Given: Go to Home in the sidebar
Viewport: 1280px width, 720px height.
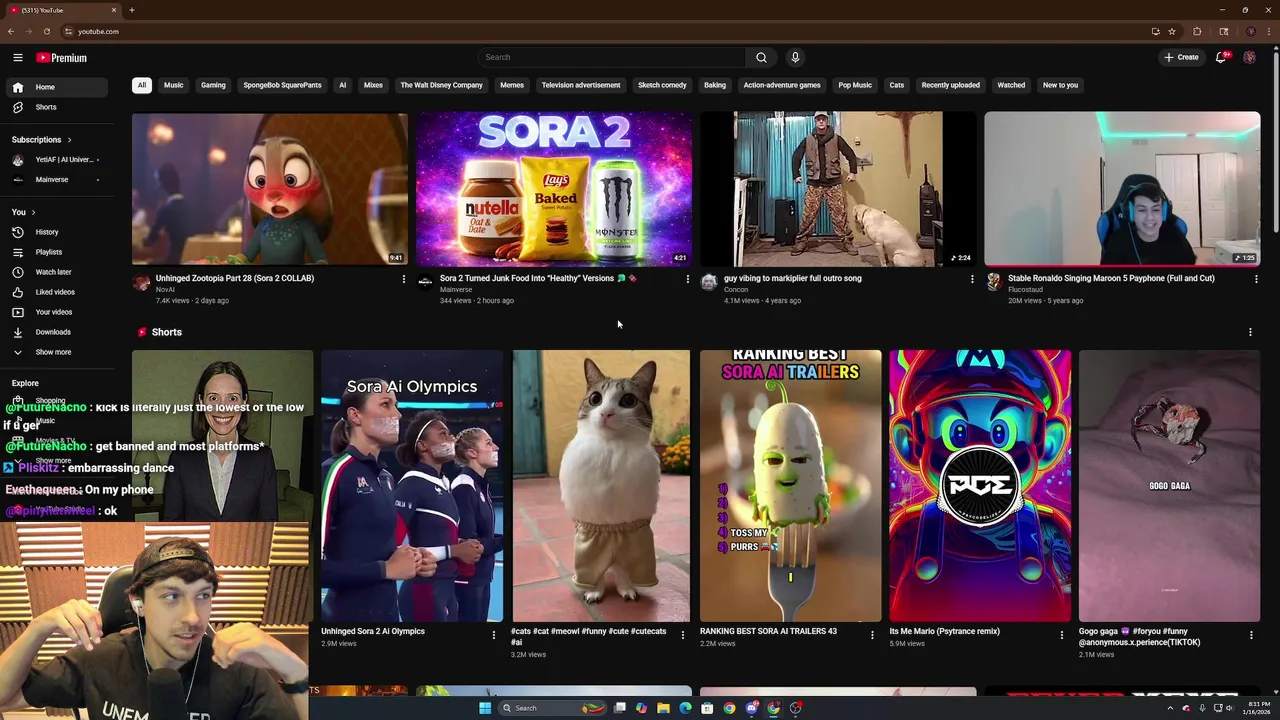Looking at the screenshot, I should (x=55, y=87).
